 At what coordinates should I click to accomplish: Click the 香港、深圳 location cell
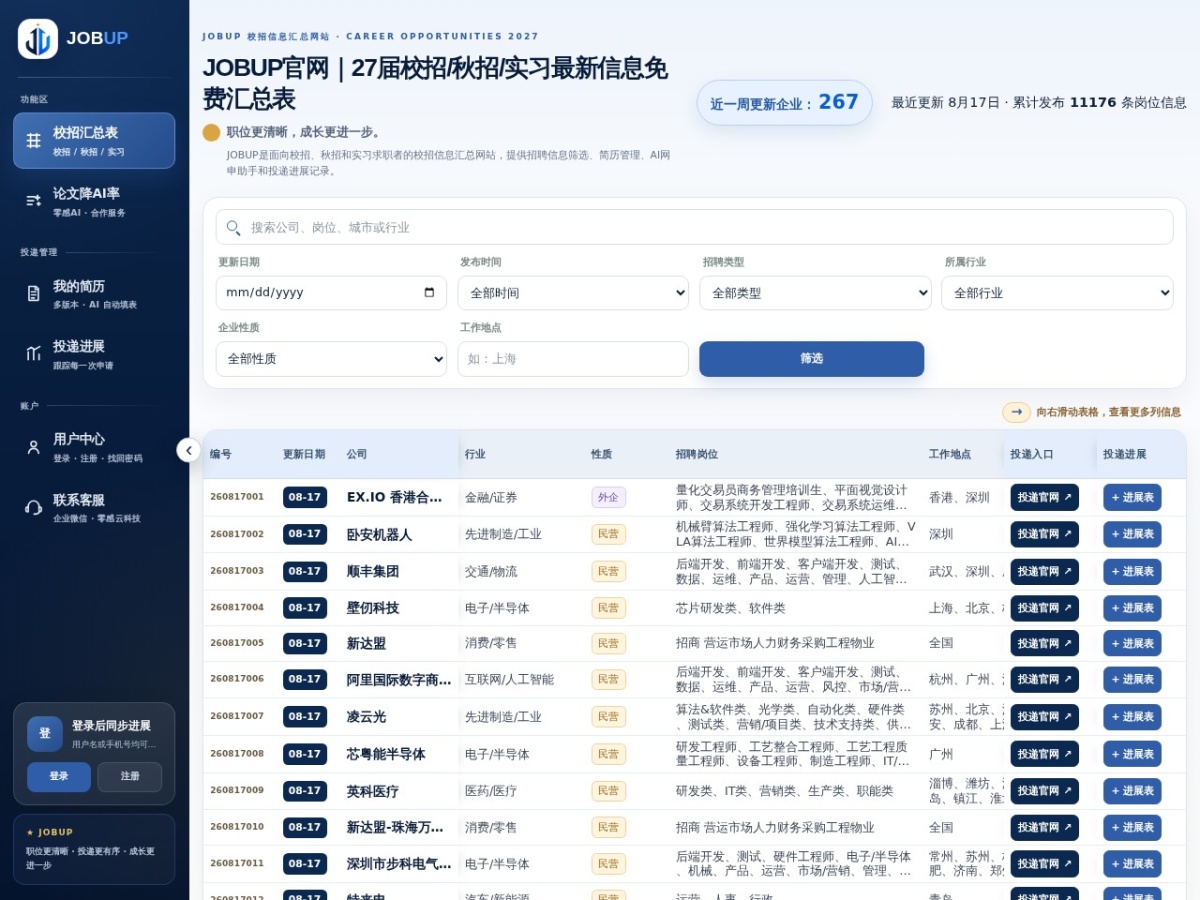959,497
